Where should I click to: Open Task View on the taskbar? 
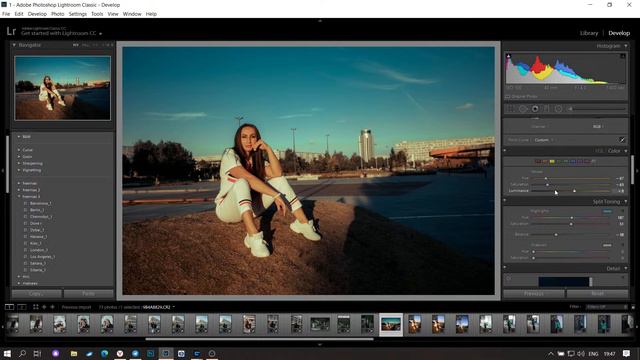click(37, 353)
